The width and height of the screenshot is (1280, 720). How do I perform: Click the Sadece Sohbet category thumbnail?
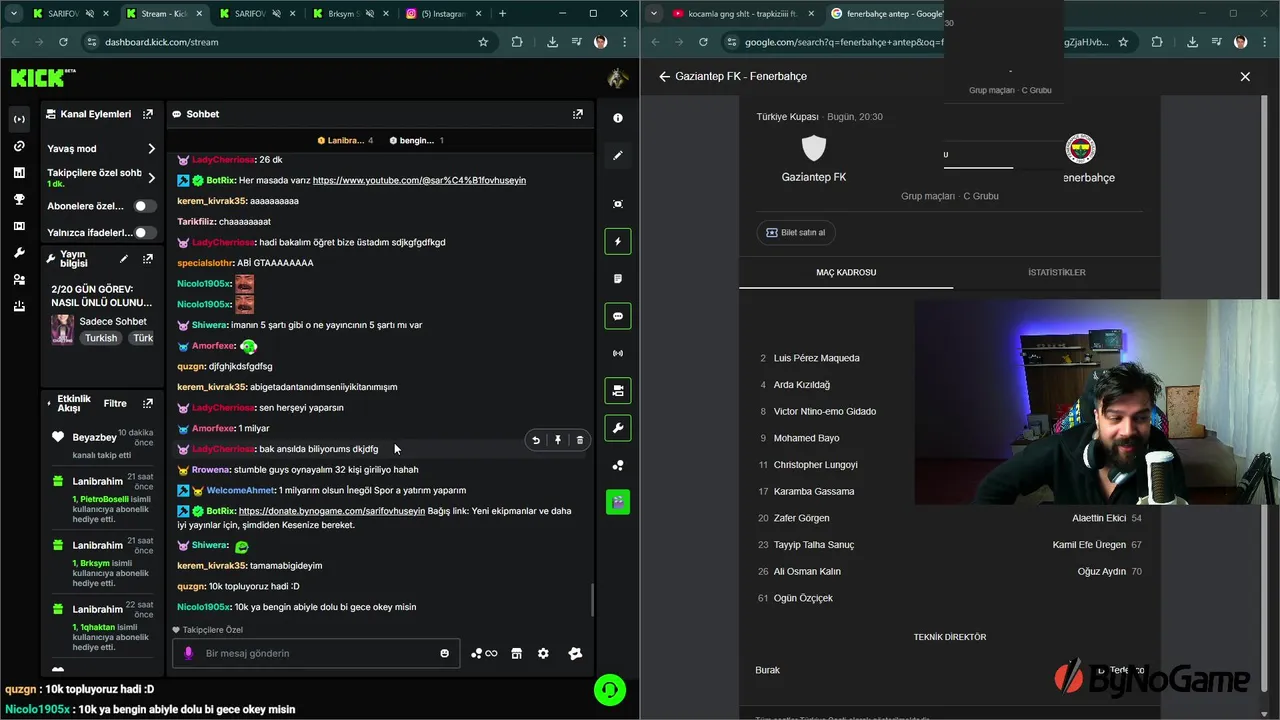pos(62,330)
